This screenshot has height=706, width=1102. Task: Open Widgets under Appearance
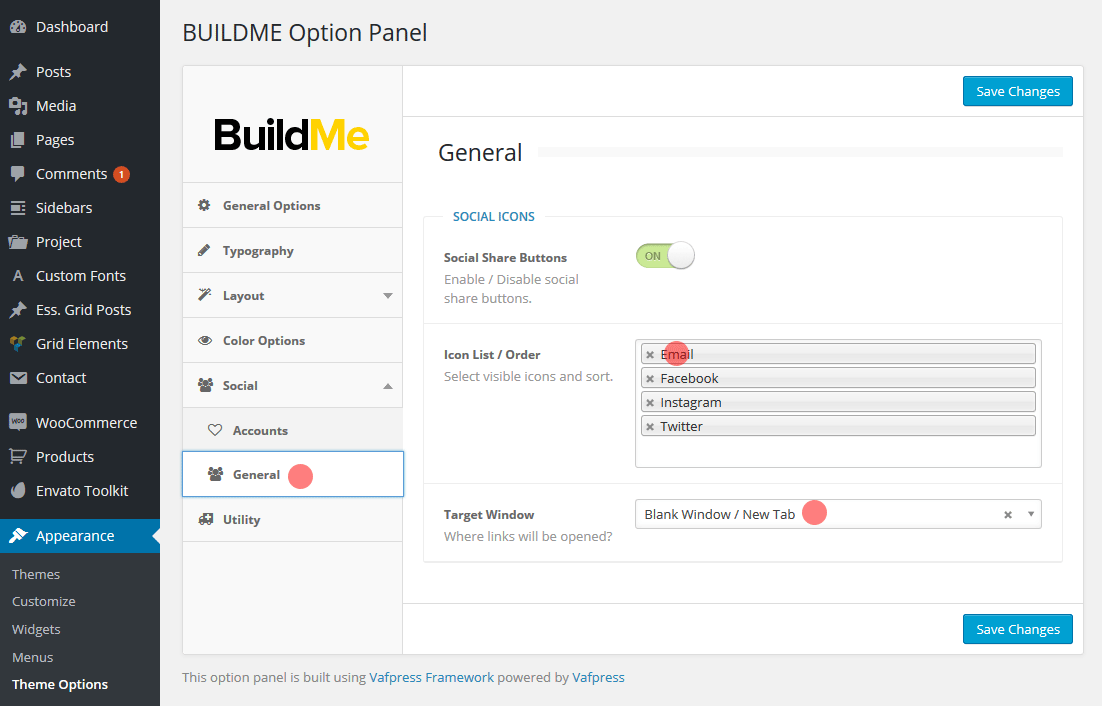coord(36,629)
